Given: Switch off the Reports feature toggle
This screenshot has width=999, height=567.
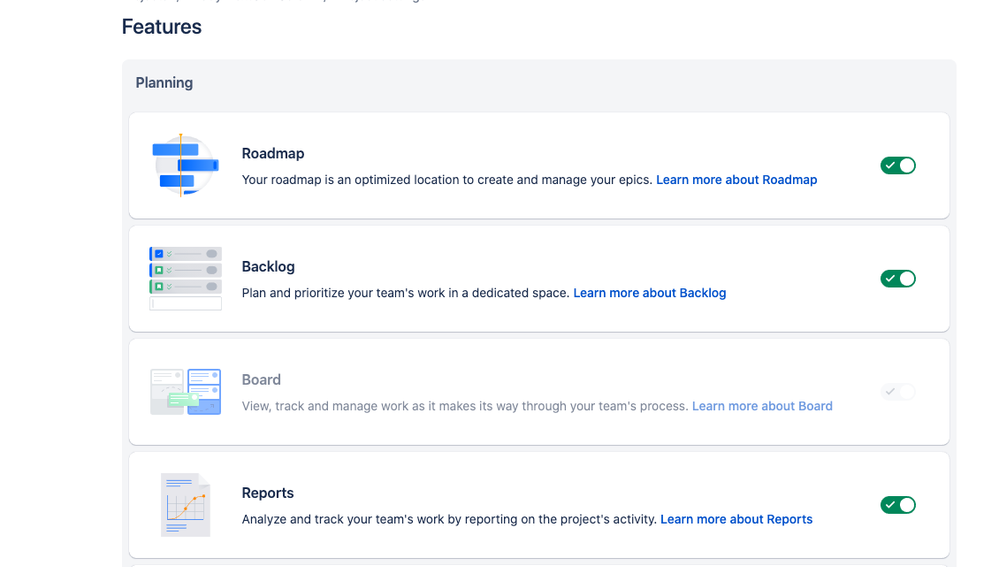Looking at the screenshot, I should point(898,505).
